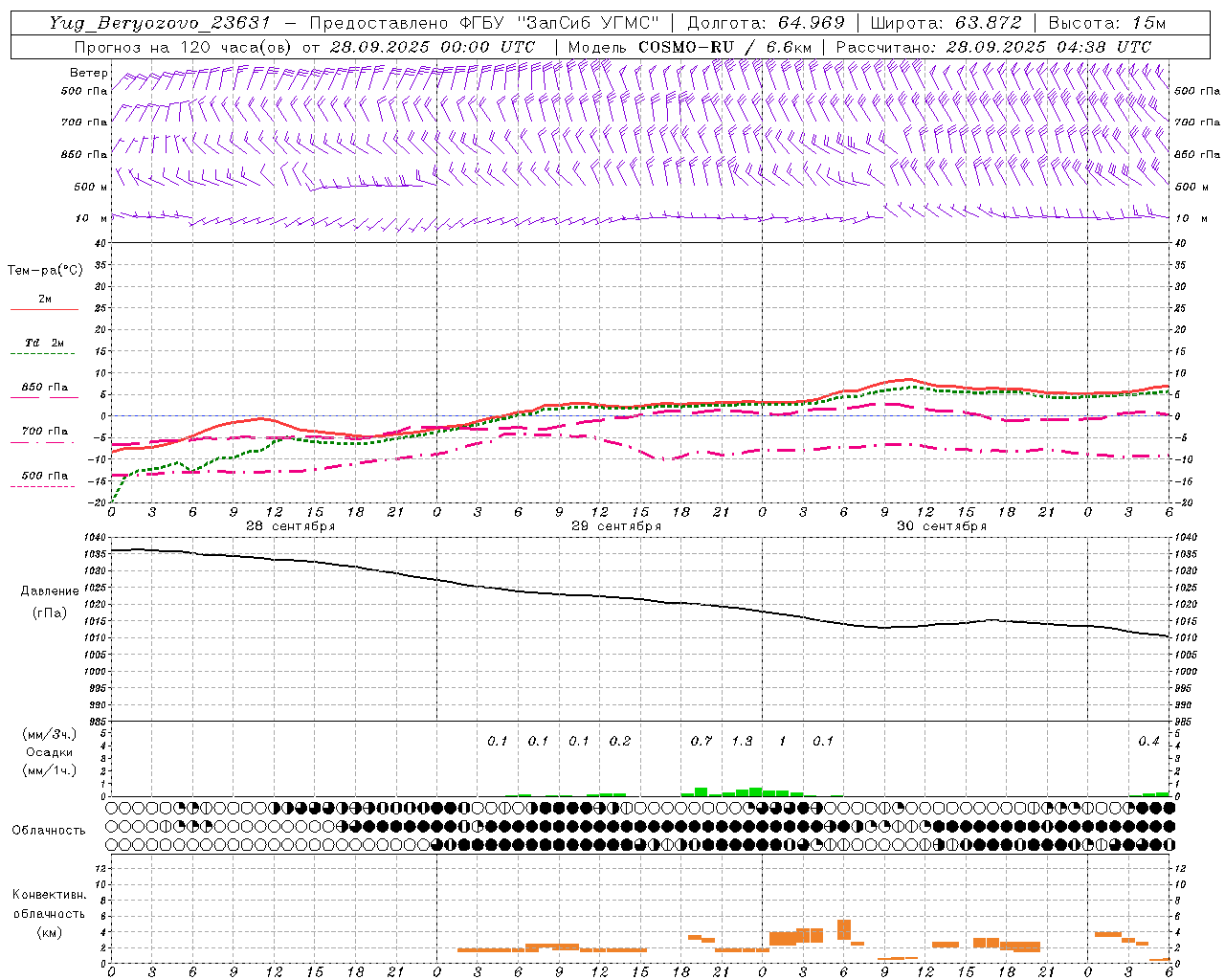Click the Высота: 15м header value
1225x980 pixels.
click(1107, 23)
